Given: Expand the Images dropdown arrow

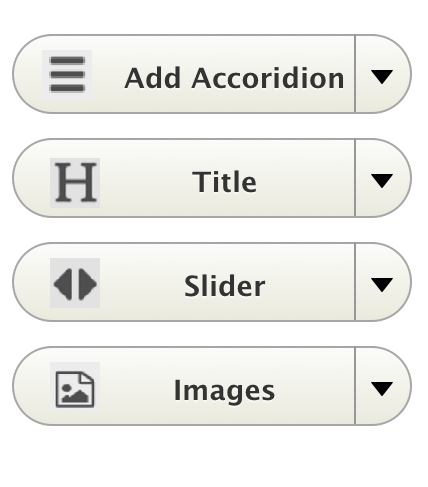Looking at the screenshot, I should [x=382, y=388].
